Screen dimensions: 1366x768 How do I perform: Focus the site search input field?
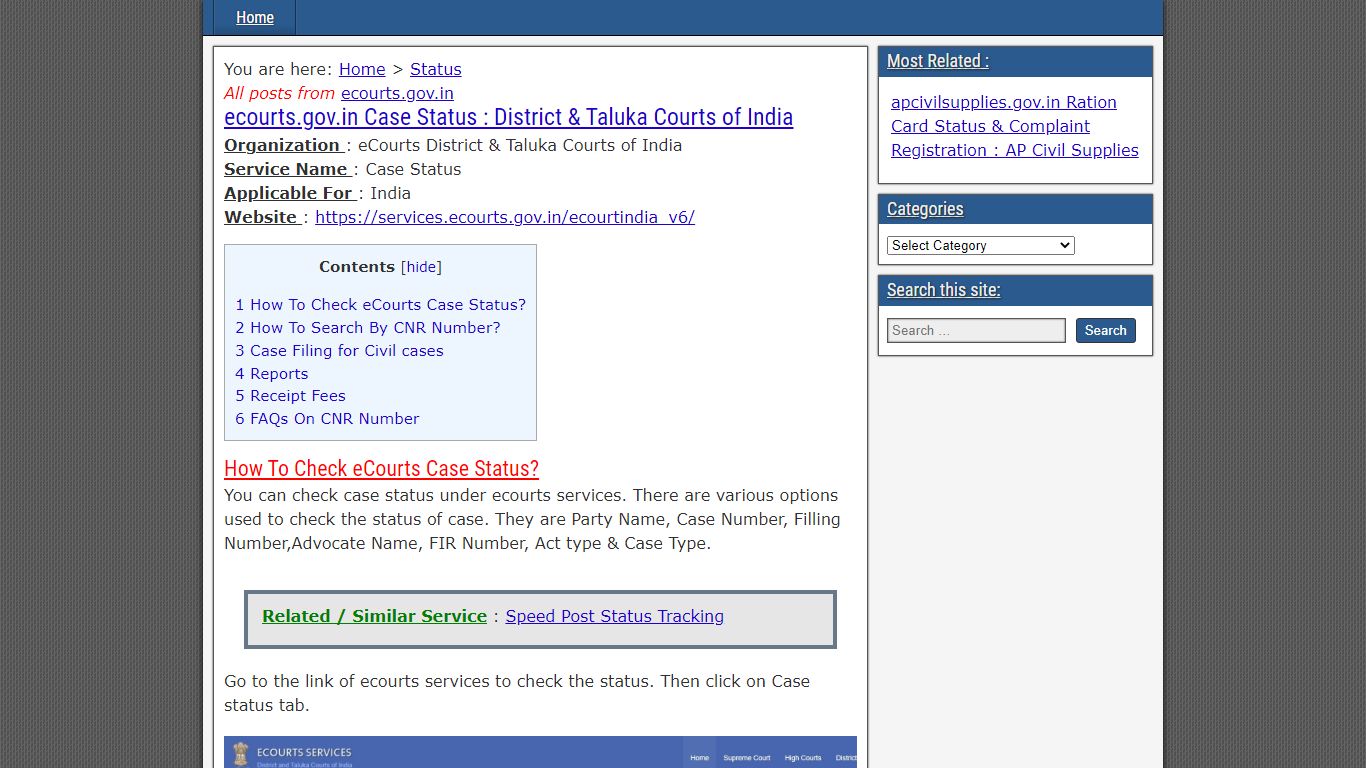976,330
